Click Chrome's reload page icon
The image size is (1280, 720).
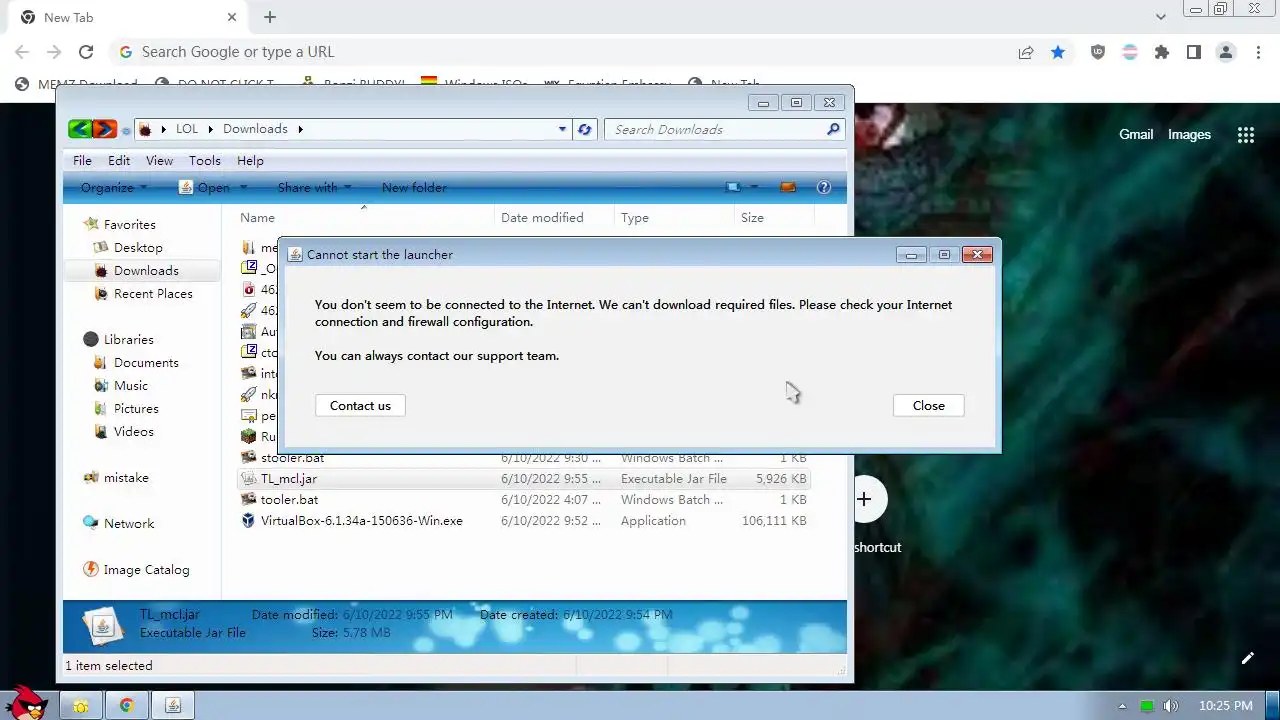coord(86,52)
